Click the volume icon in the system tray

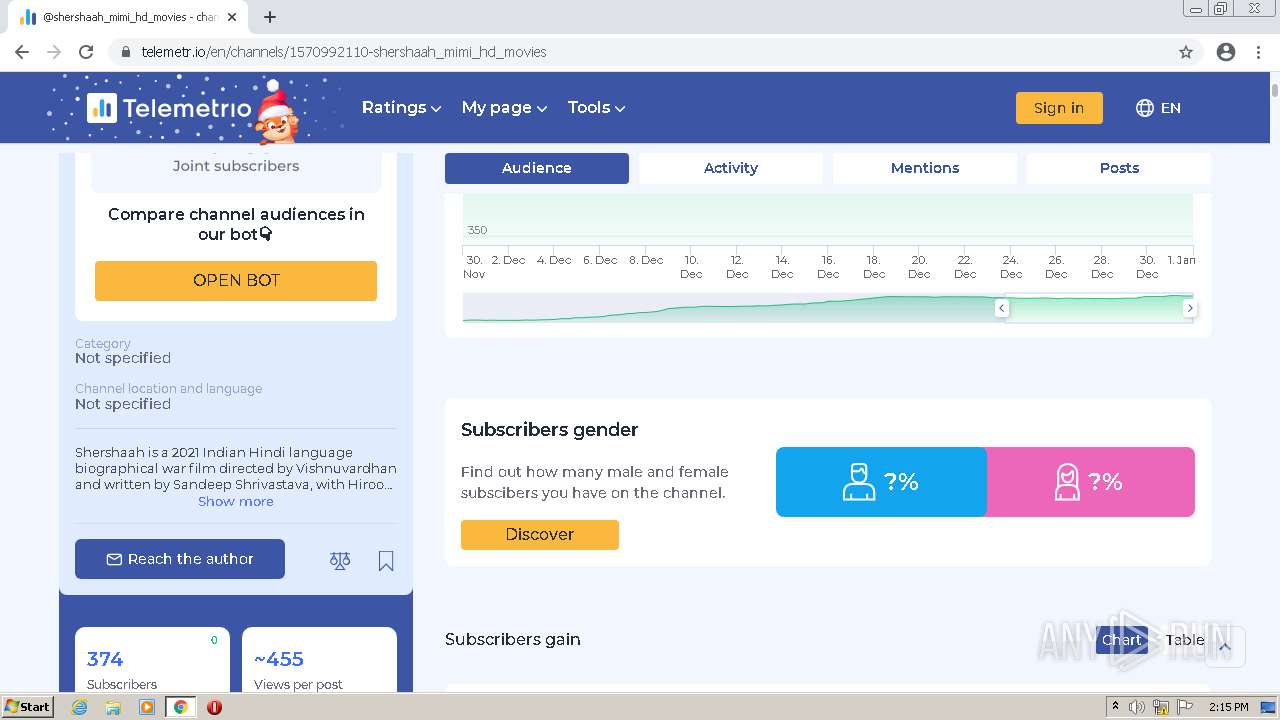[x=1137, y=707]
